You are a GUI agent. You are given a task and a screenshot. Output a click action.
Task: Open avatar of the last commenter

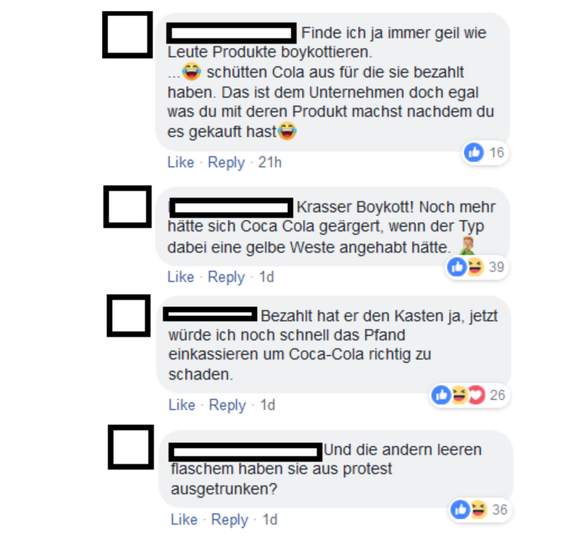tap(131, 447)
